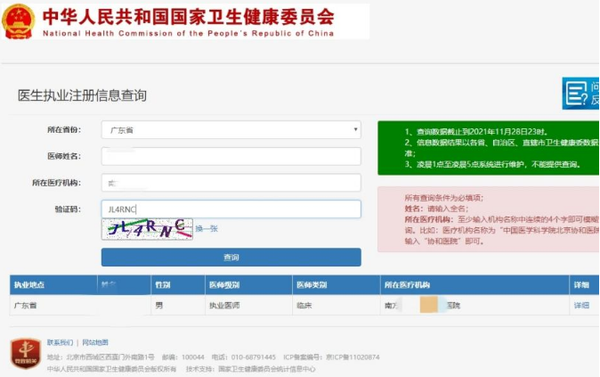
Task: Open the 联系我们 footer link
Action: 60,342
